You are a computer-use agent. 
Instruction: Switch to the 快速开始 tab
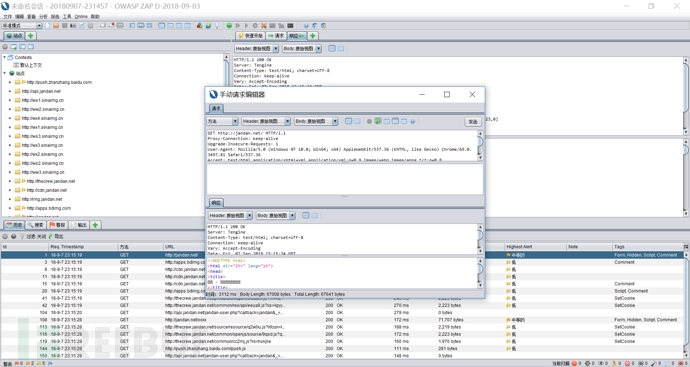click(250, 36)
